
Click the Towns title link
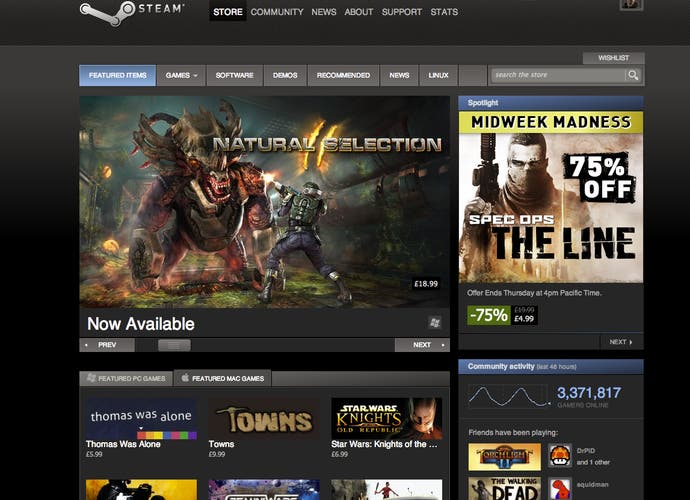[x=221, y=444]
